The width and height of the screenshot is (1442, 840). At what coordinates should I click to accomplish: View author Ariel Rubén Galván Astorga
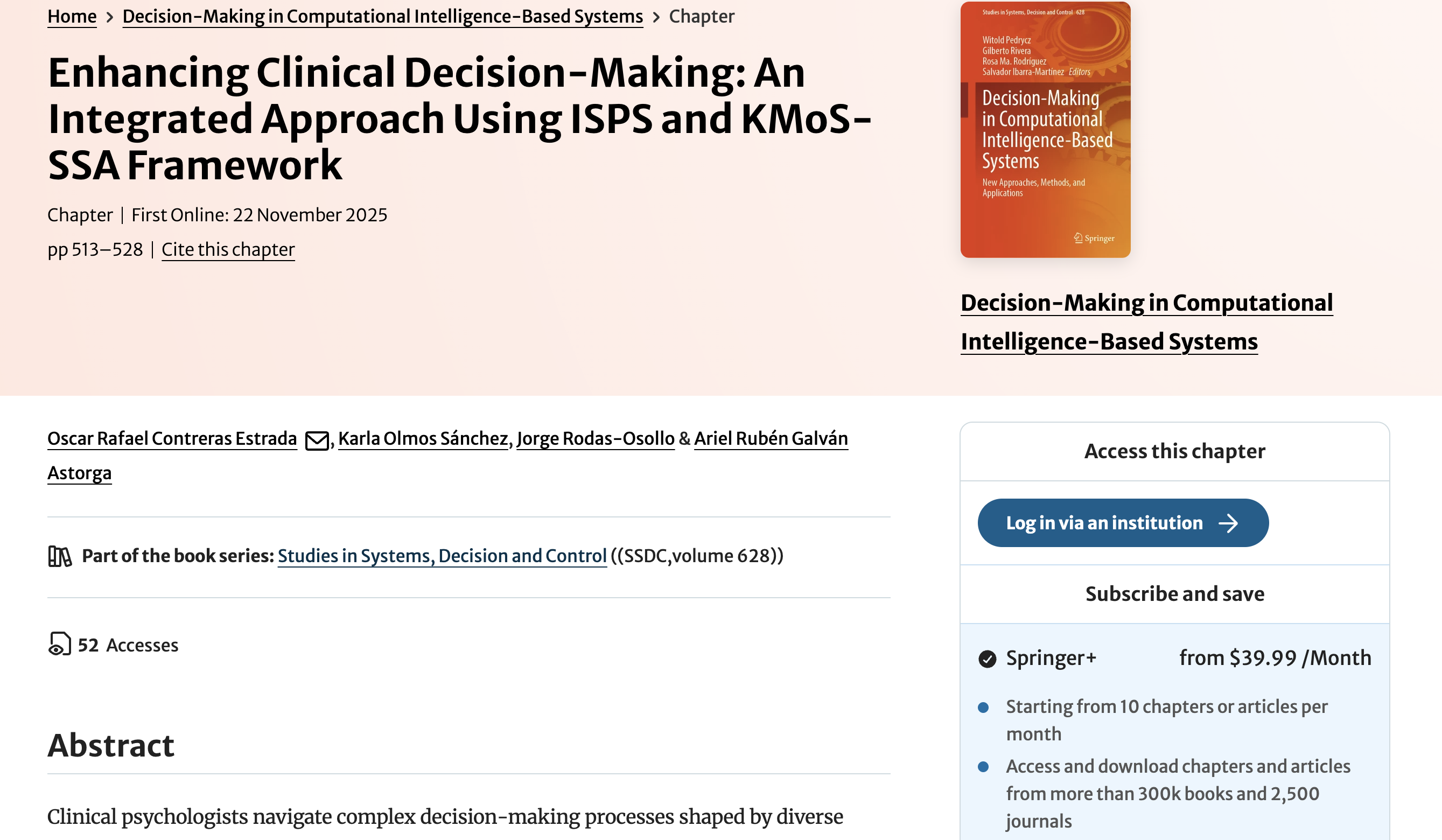pyautogui.click(x=770, y=439)
